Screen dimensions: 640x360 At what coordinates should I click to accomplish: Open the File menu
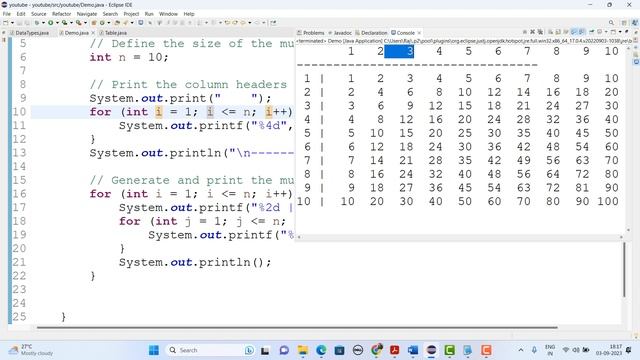tap(7, 13)
